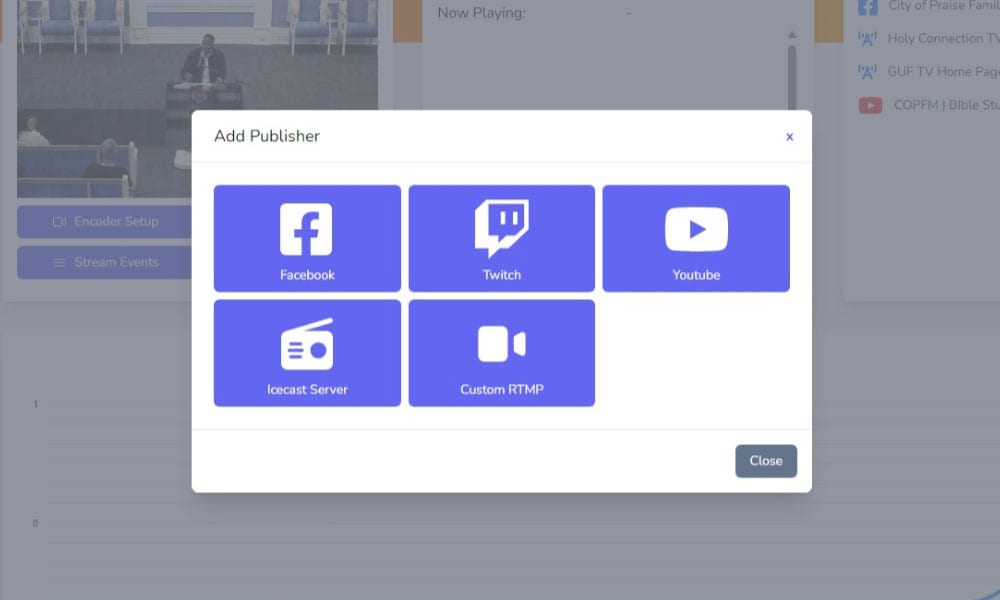Dismiss Add Publisher dialog with the X icon
Image resolution: width=1000 pixels, height=600 pixels.
[x=790, y=137]
